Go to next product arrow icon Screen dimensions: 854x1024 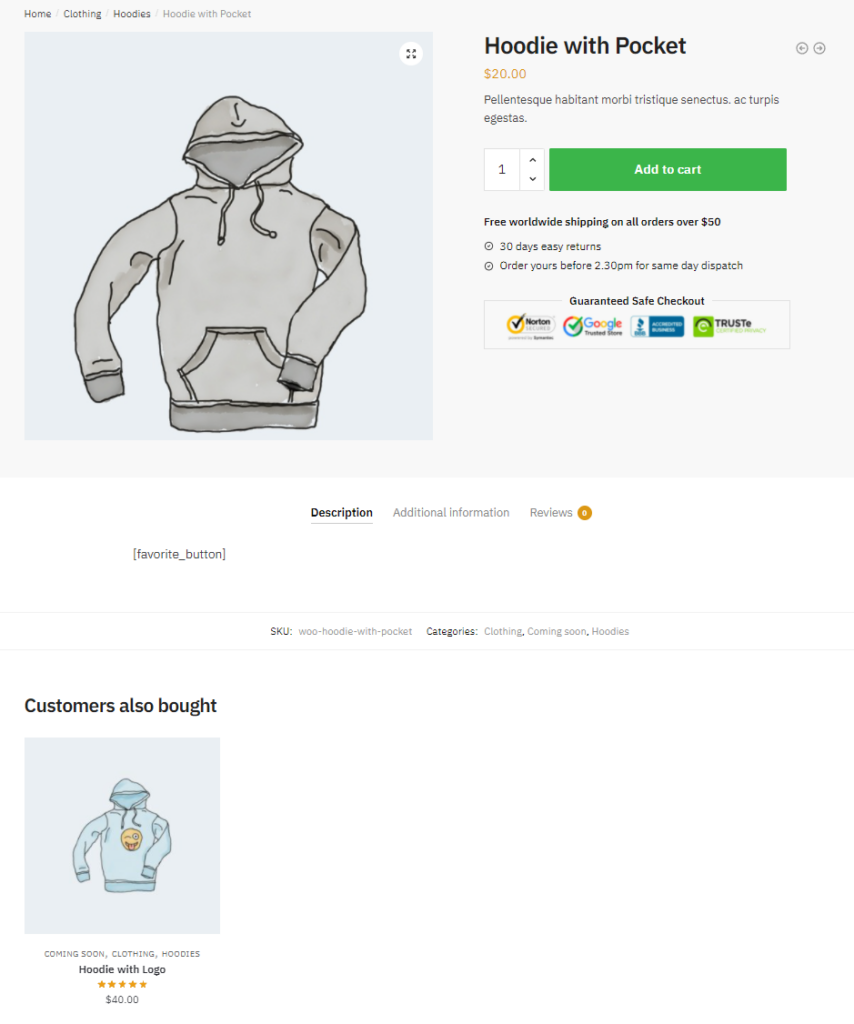tap(819, 48)
